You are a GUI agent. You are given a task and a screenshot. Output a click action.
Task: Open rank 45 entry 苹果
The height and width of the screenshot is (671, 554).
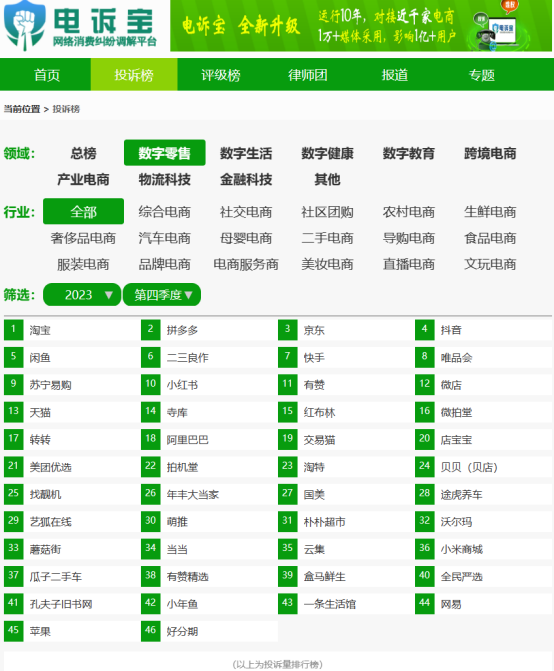tap(71, 631)
